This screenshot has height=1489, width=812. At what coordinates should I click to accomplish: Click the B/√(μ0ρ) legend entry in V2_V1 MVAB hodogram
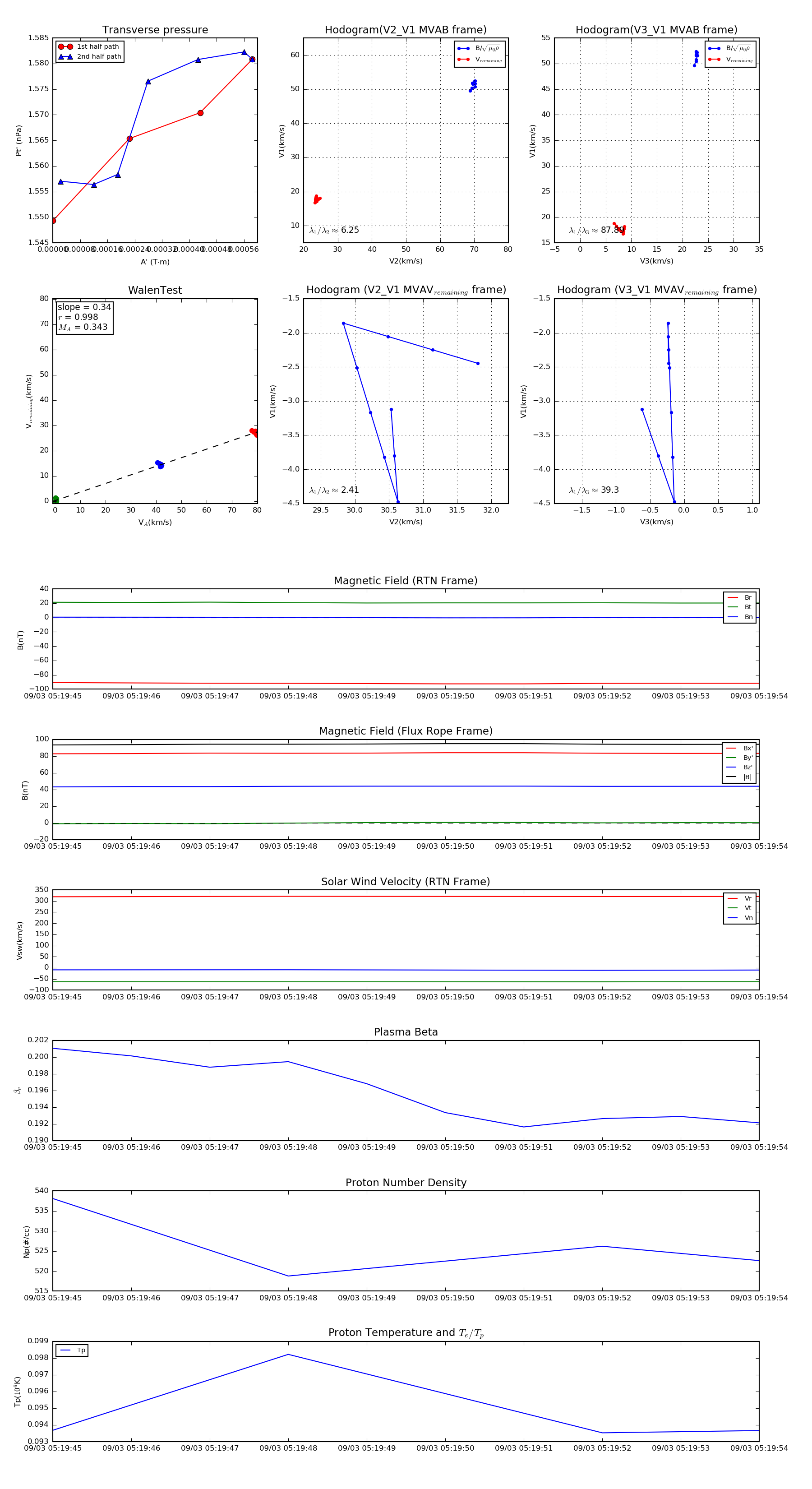click(479, 49)
